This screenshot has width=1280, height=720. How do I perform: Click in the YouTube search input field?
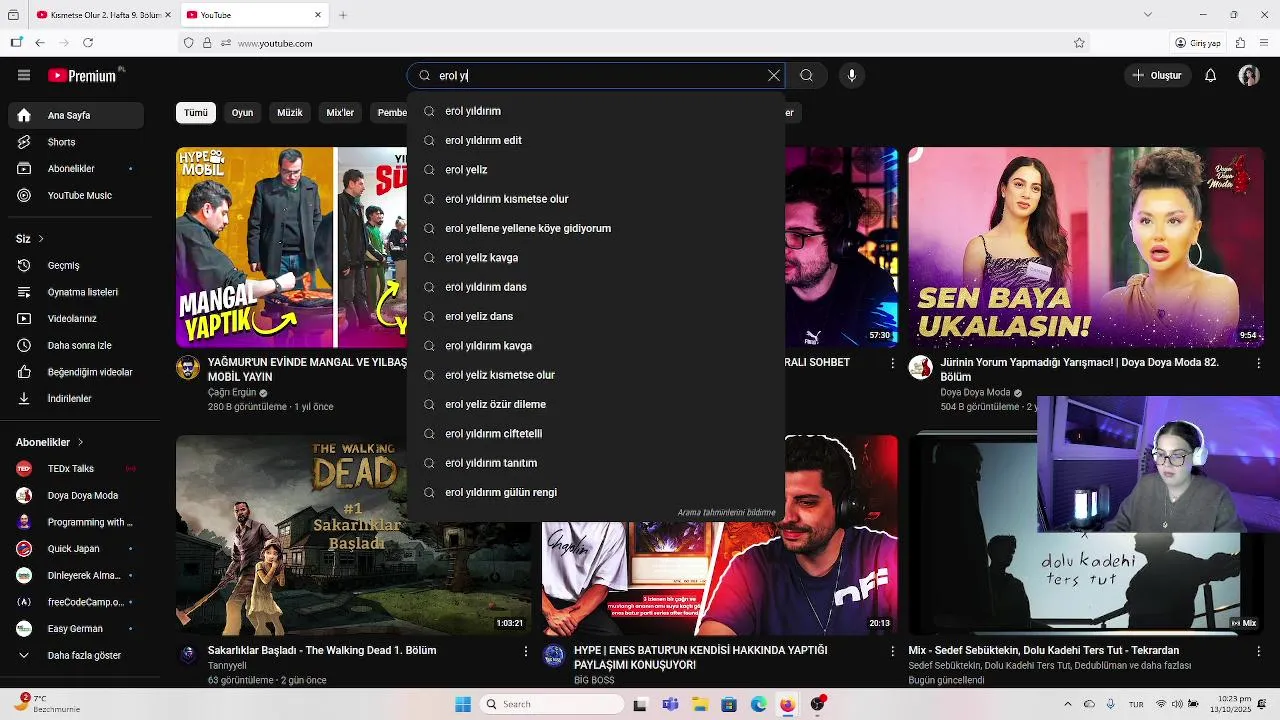coord(600,75)
